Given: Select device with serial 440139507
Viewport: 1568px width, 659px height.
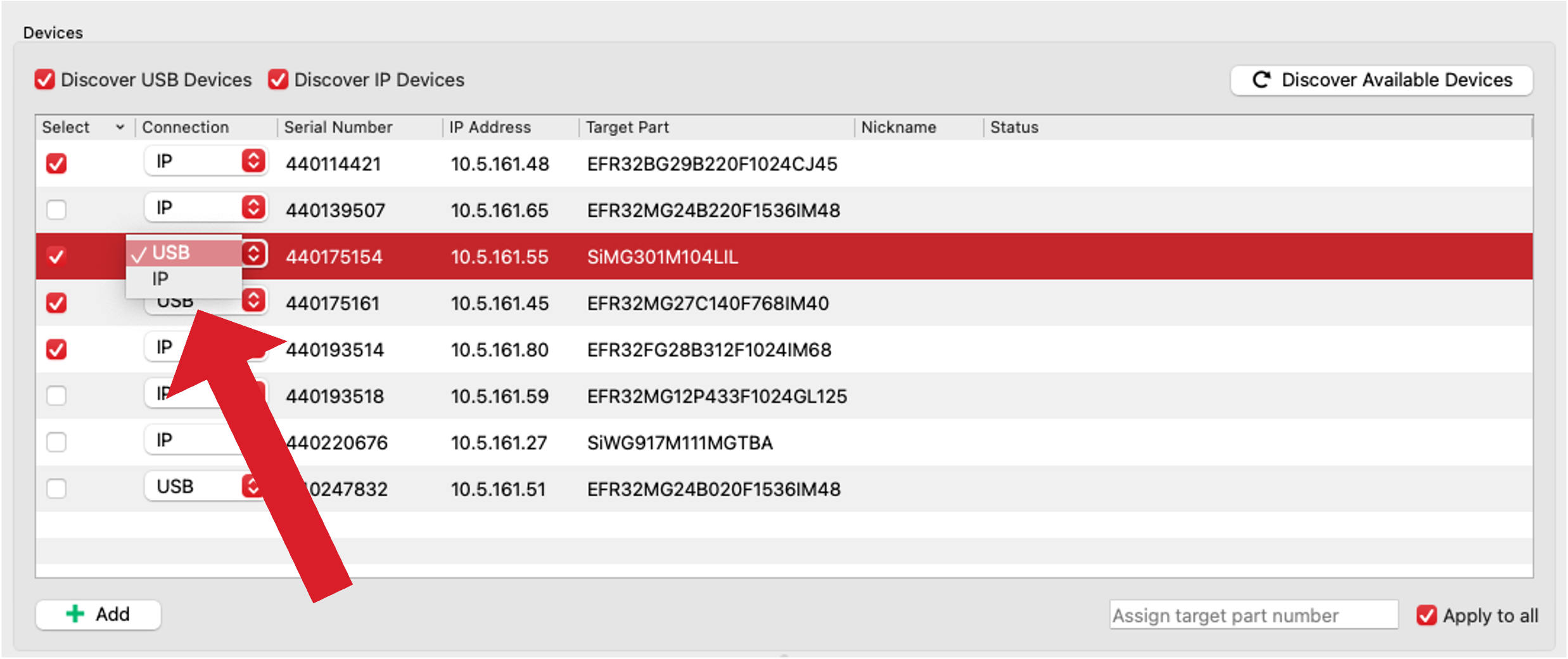Looking at the screenshot, I should [56, 210].
